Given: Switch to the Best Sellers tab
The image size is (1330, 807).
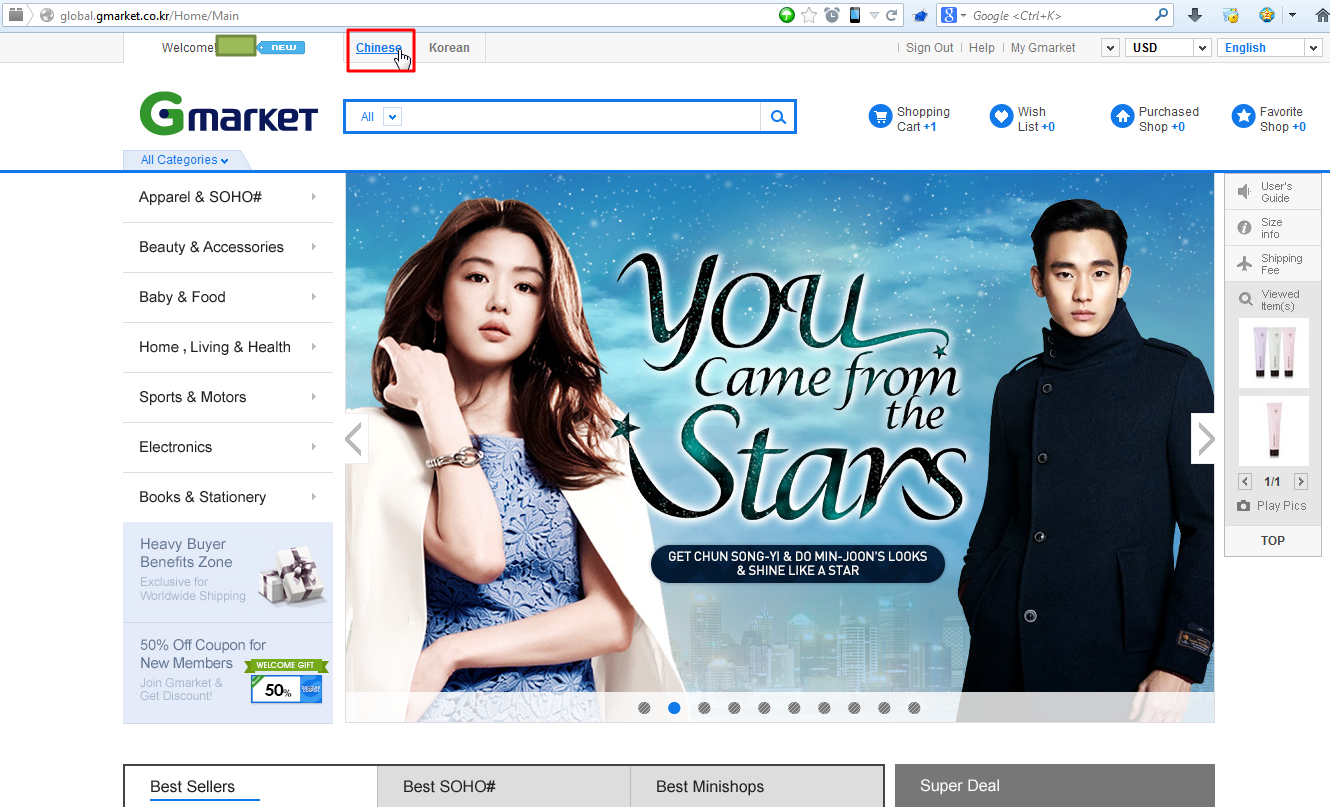Looking at the screenshot, I should tap(250, 786).
